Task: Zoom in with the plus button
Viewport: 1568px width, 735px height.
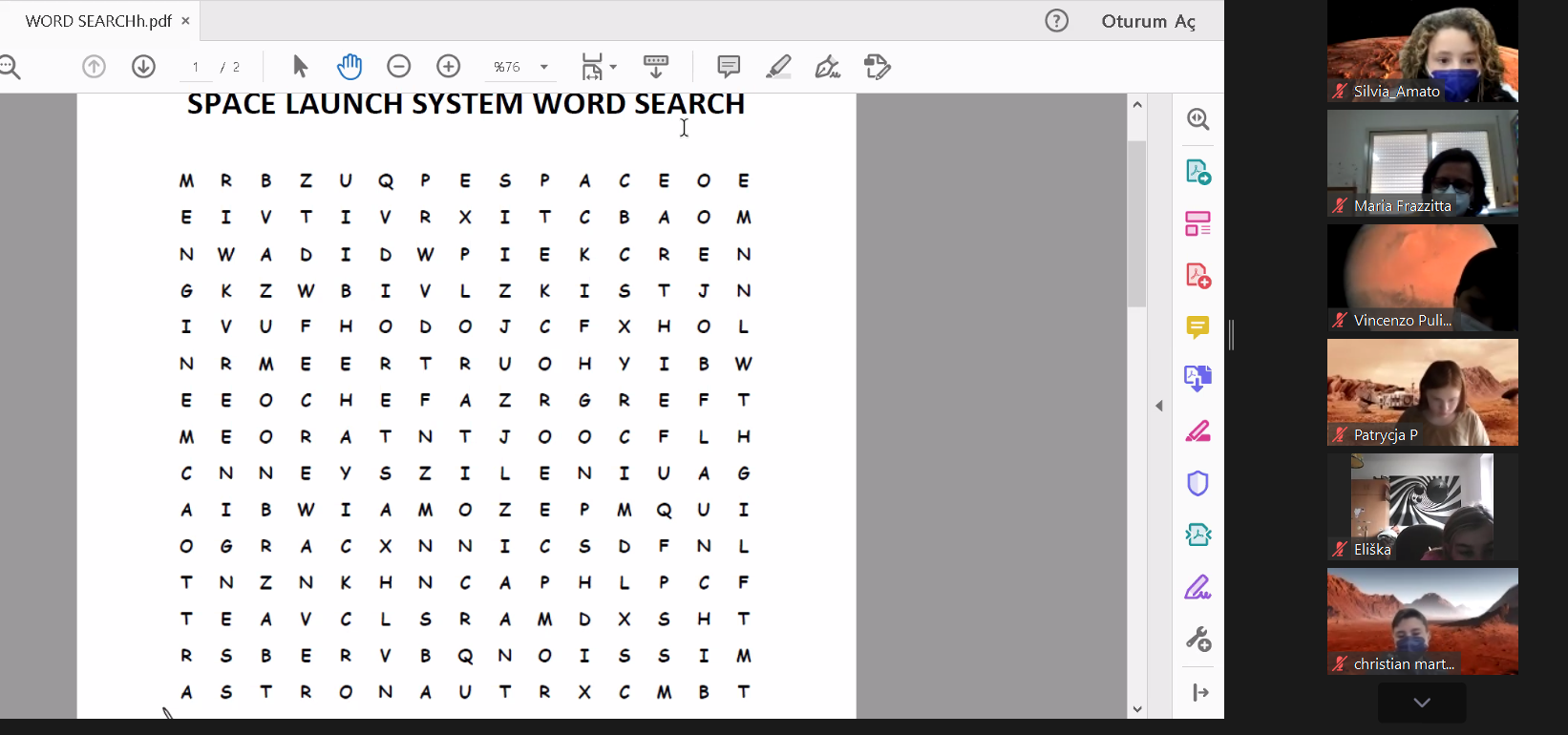Action: (x=449, y=67)
